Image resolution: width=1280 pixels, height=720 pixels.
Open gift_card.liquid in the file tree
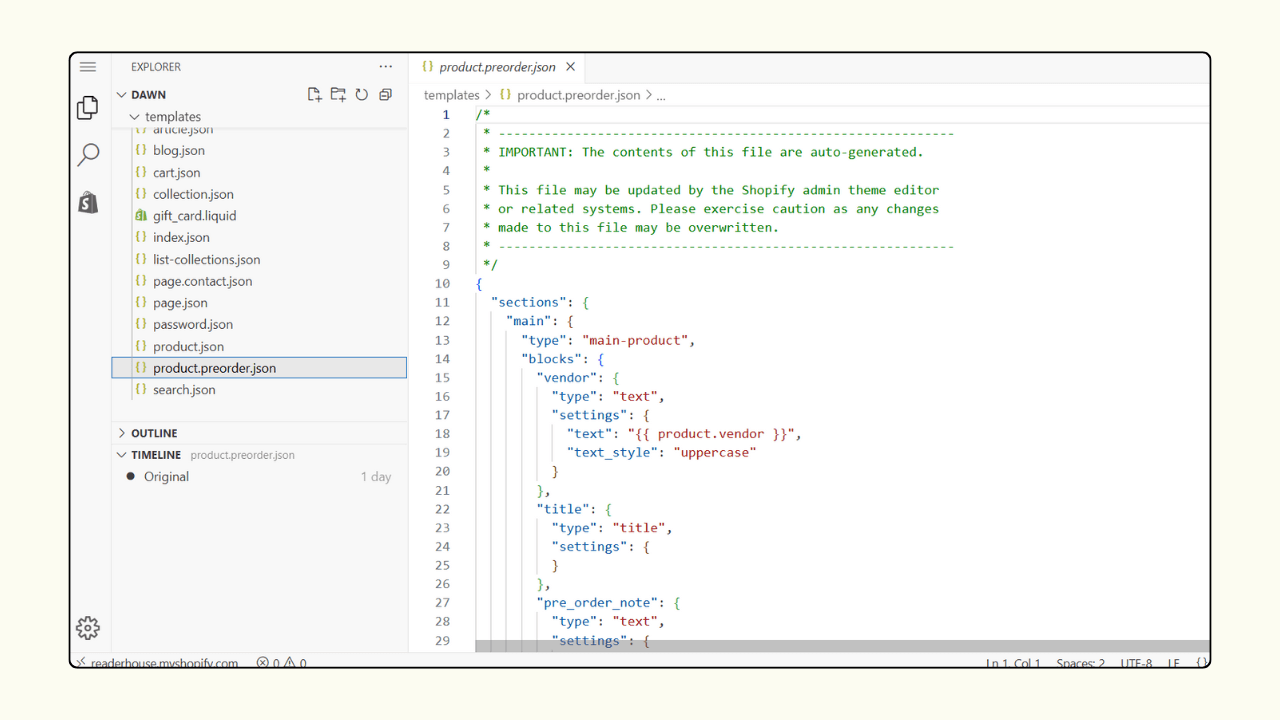click(x=195, y=216)
